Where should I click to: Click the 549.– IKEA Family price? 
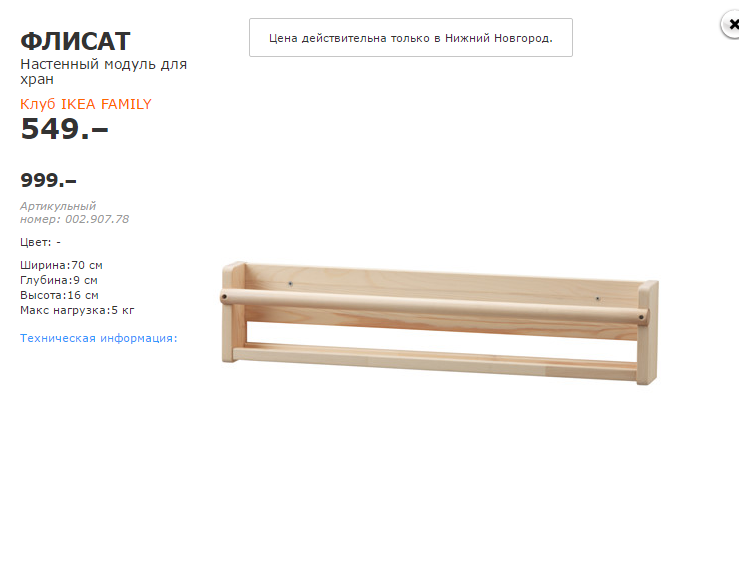coord(64,129)
